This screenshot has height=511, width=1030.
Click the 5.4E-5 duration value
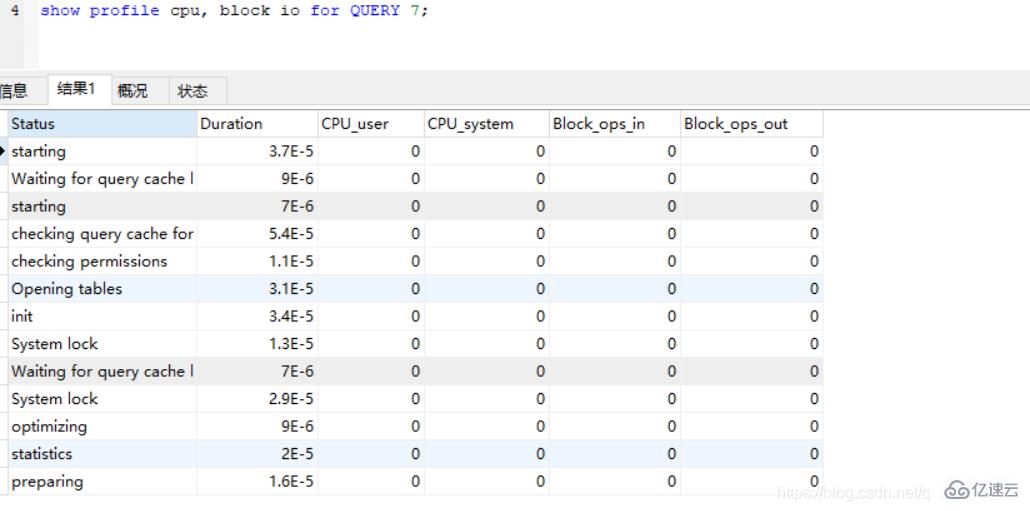pyautogui.click(x=291, y=234)
